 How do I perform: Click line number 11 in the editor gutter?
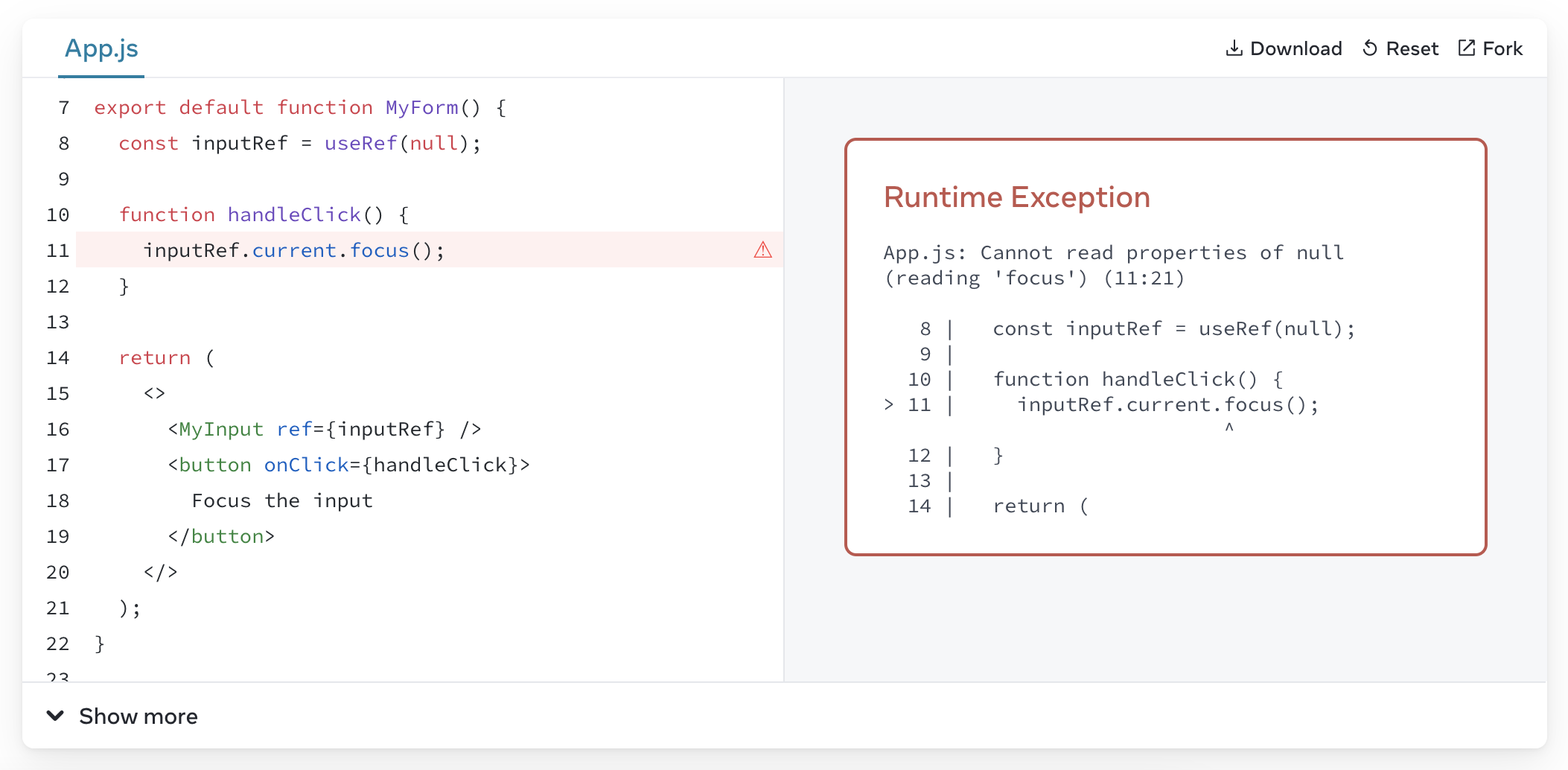58,250
